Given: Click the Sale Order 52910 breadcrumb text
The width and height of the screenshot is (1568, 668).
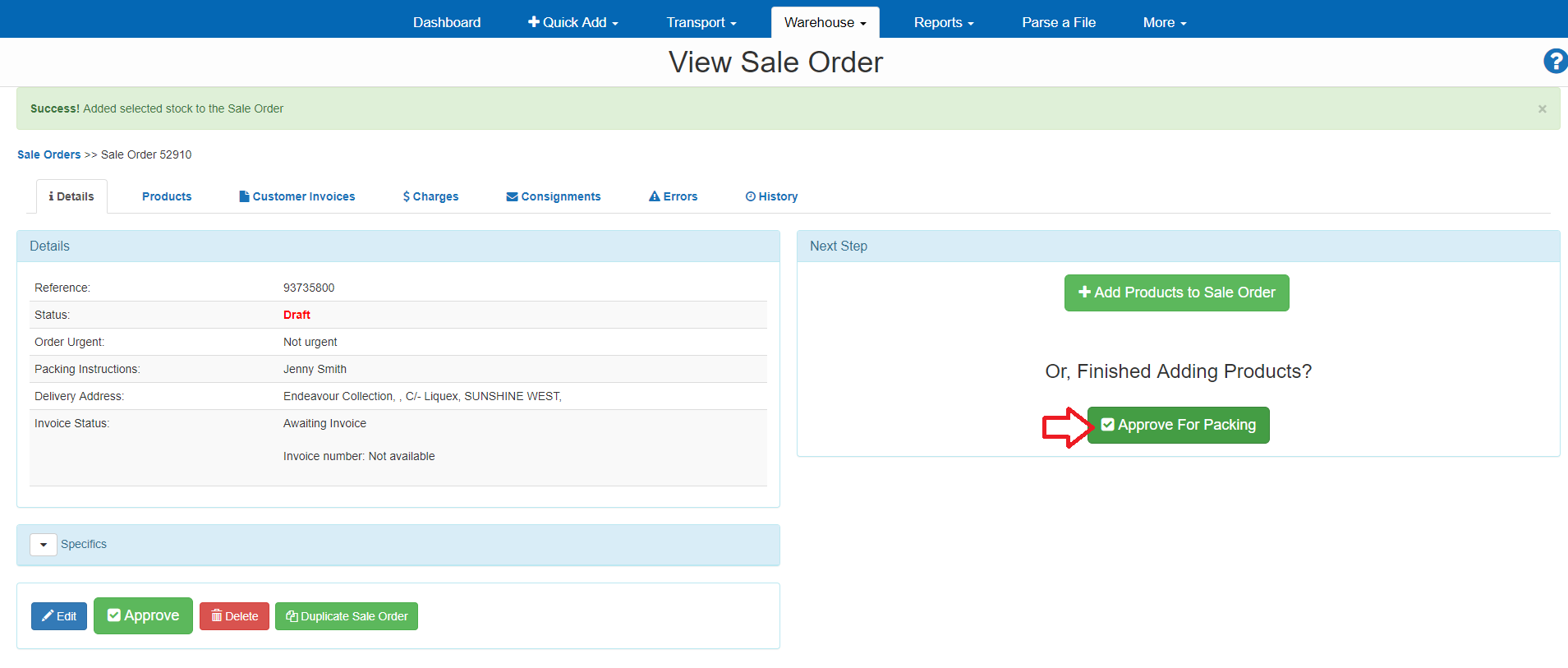Looking at the screenshot, I should point(146,154).
